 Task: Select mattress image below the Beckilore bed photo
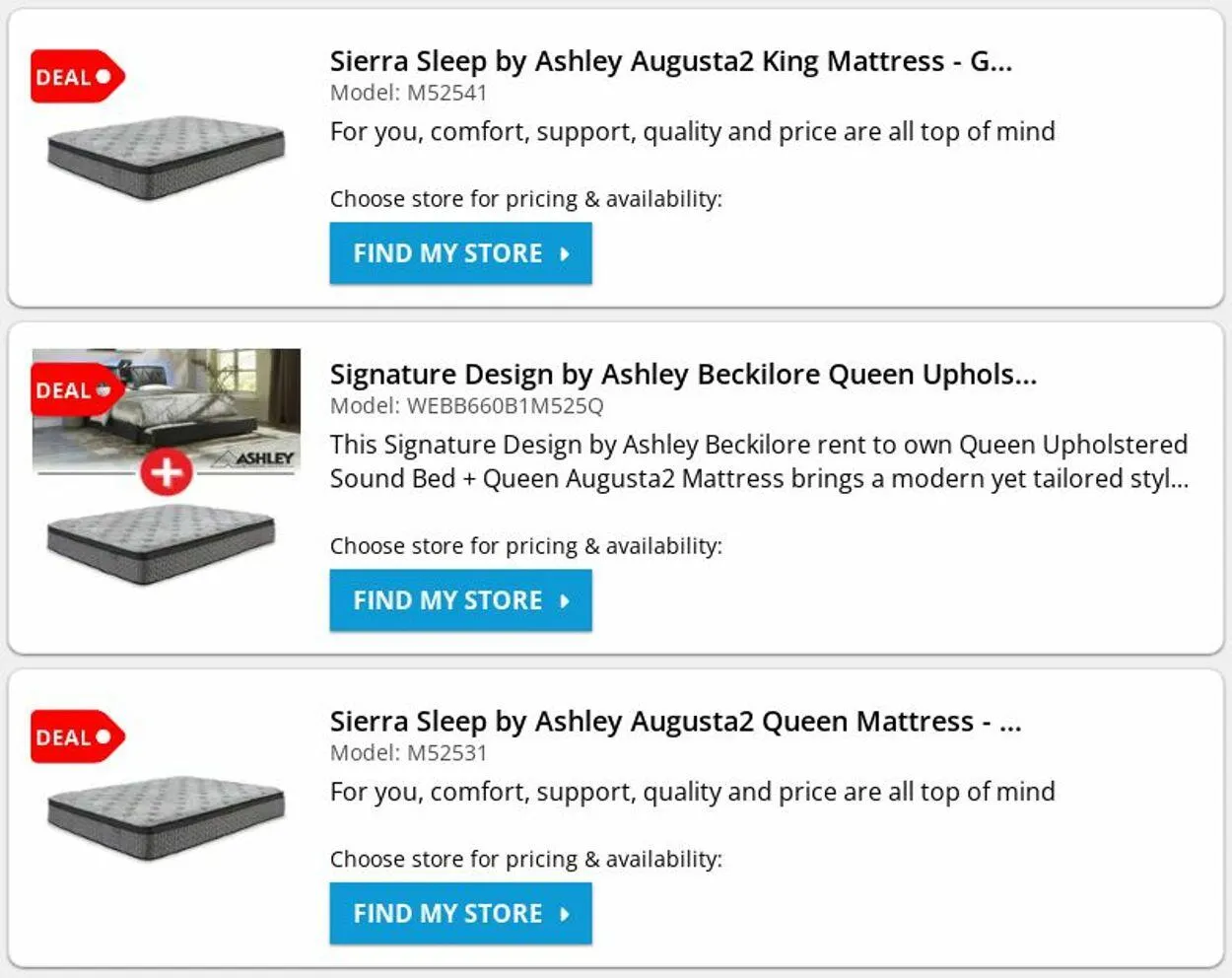[162, 543]
